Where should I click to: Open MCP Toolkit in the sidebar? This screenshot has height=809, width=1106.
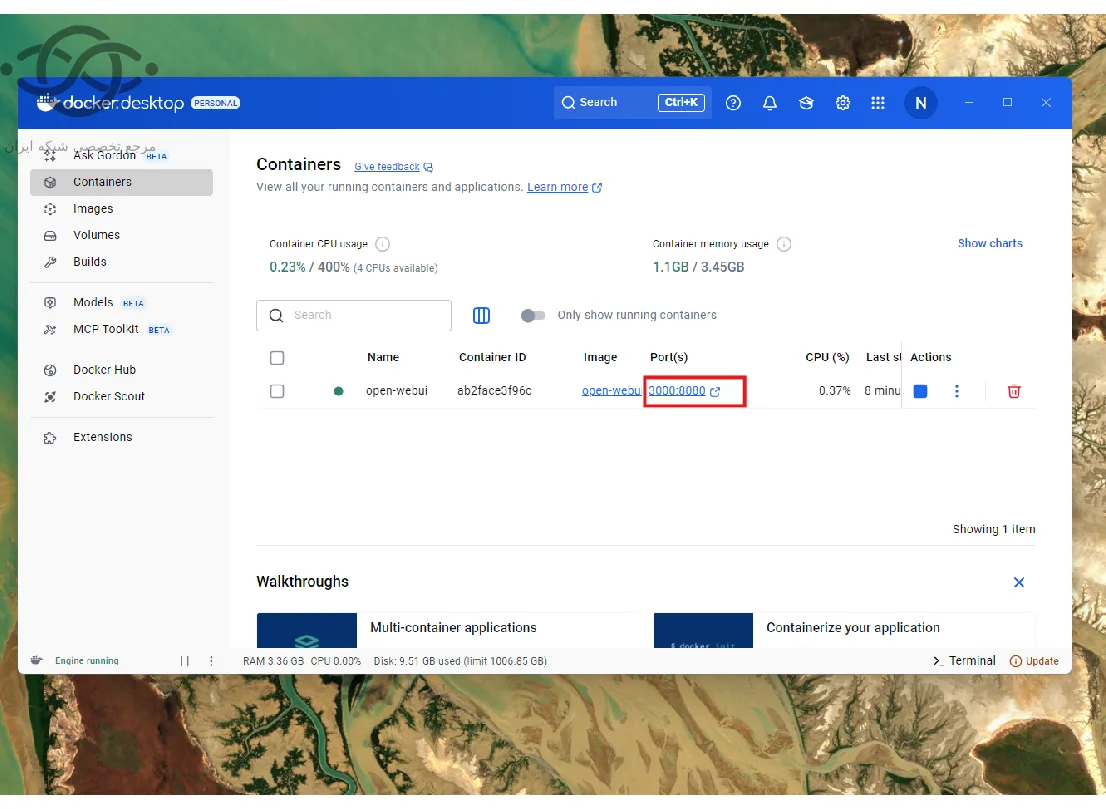pos(121,329)
